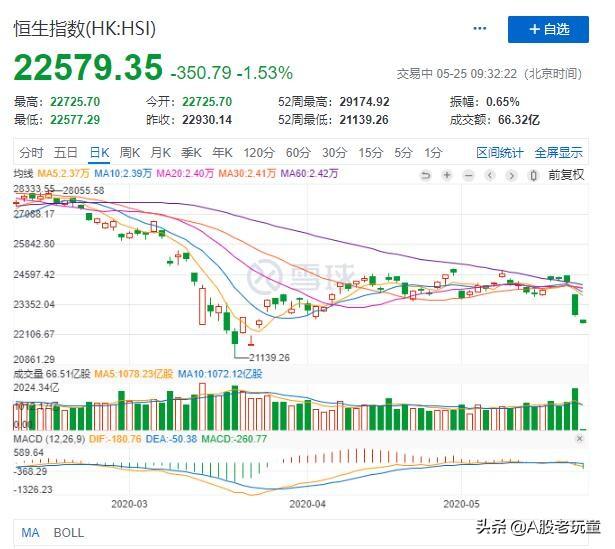Click the 2020-05 date axis label
This screenshot has height=549, width=615.
461,504
